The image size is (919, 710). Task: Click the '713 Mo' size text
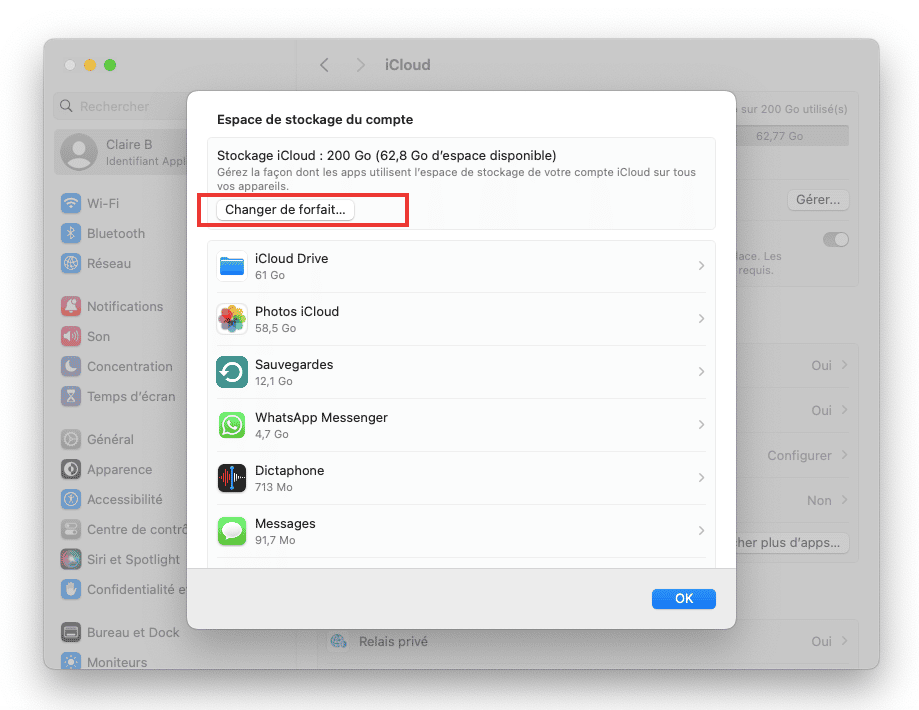(x=274, y=487)
